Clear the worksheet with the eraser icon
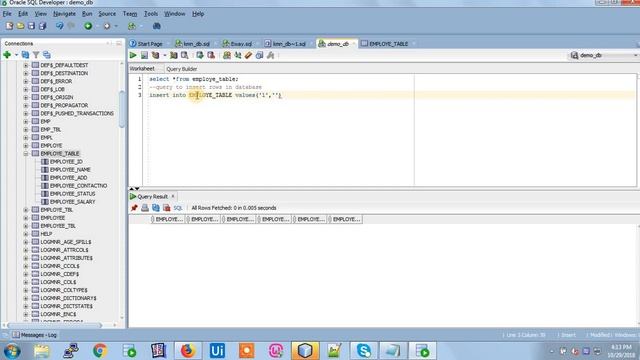The image size is (640, 360). coord(248,55)
